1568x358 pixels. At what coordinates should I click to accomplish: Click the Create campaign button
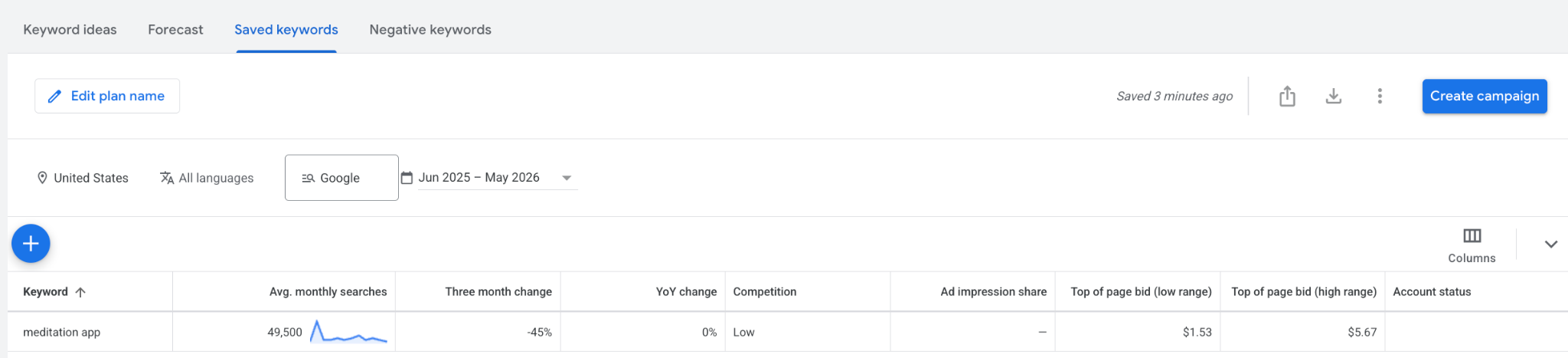click(1485, 96)
